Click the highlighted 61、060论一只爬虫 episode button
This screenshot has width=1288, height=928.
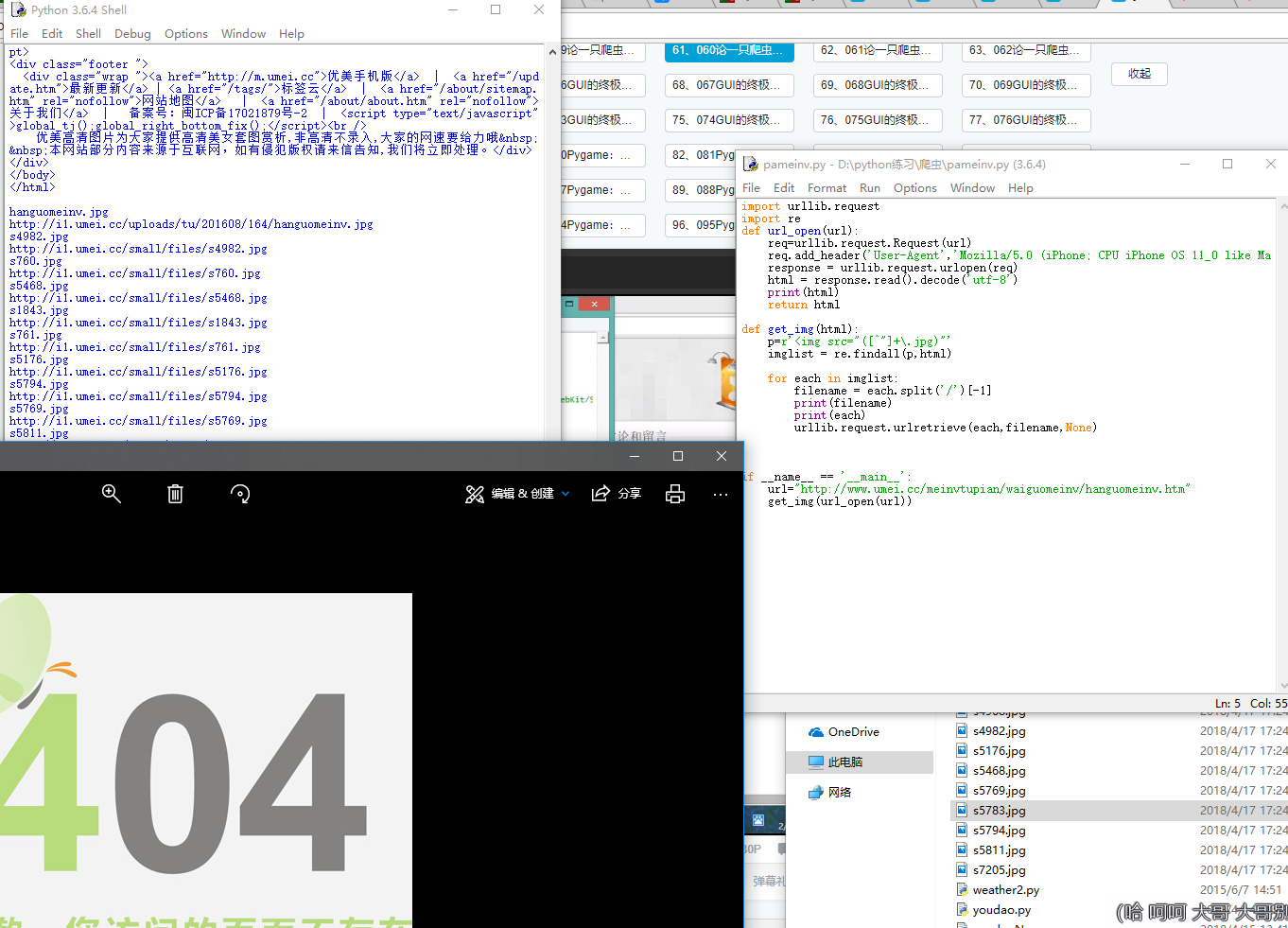728,50
